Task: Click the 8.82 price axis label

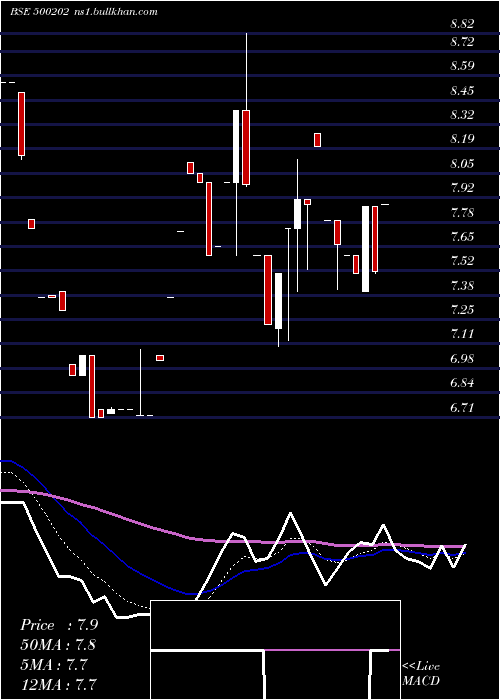Action: pos(462,24)
